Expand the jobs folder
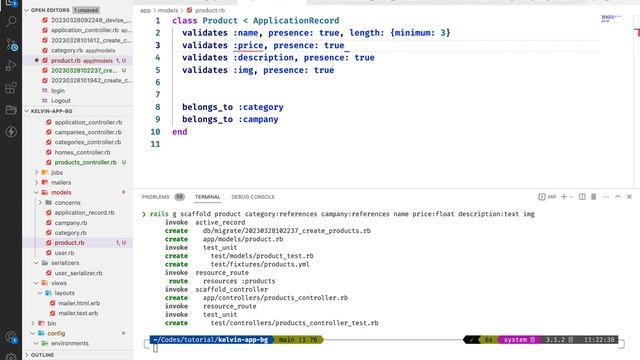The image size is (640, 360). [x=36, y=172]
